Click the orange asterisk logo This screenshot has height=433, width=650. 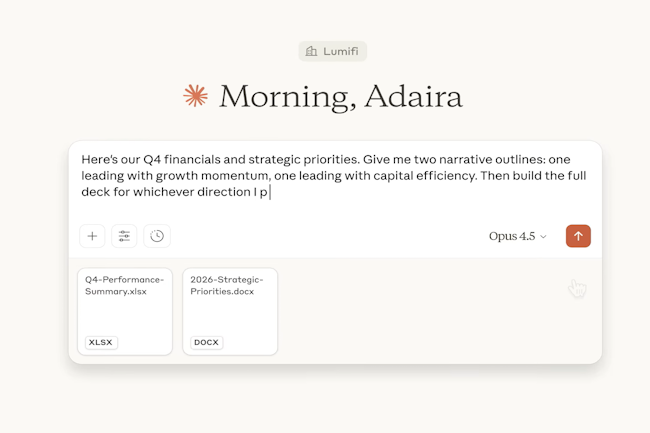pos(195,96)
